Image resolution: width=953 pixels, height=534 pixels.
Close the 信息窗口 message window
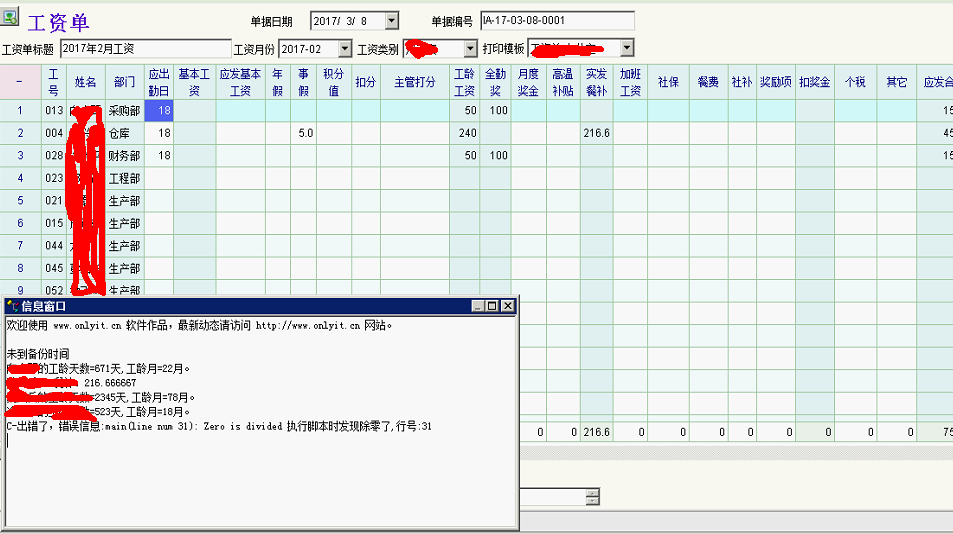click(x=507, y=306)
